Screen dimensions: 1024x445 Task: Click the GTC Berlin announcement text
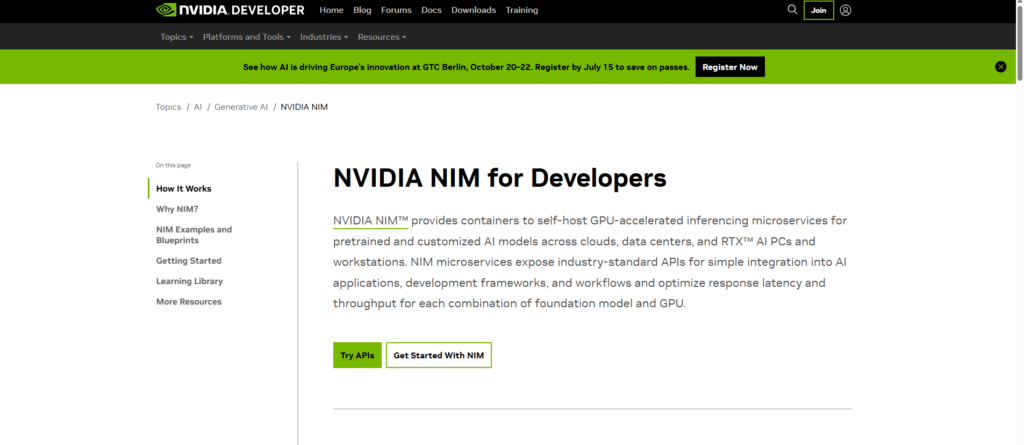(466, 67)
